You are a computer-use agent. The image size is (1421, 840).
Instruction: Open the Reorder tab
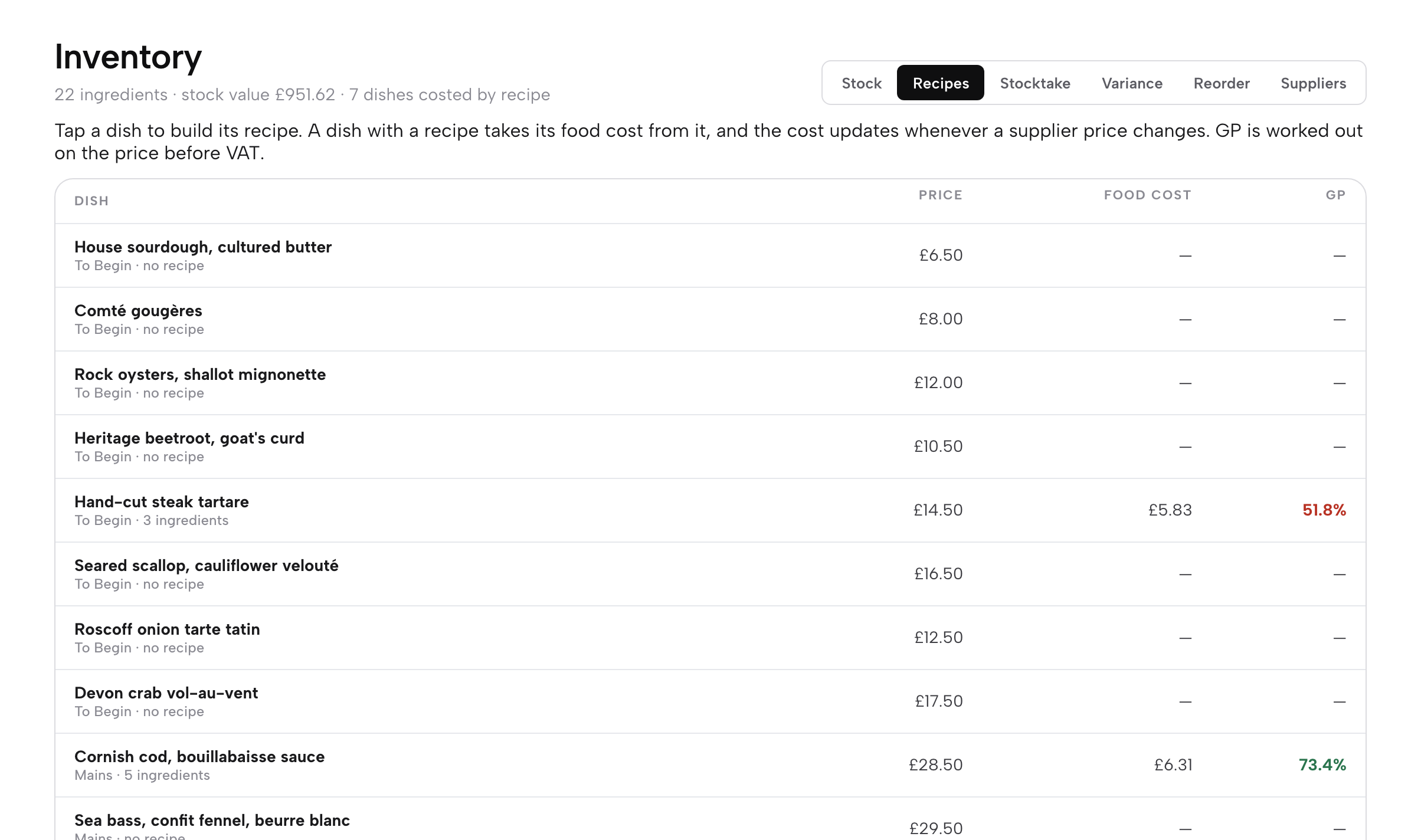pos(1221,83)
